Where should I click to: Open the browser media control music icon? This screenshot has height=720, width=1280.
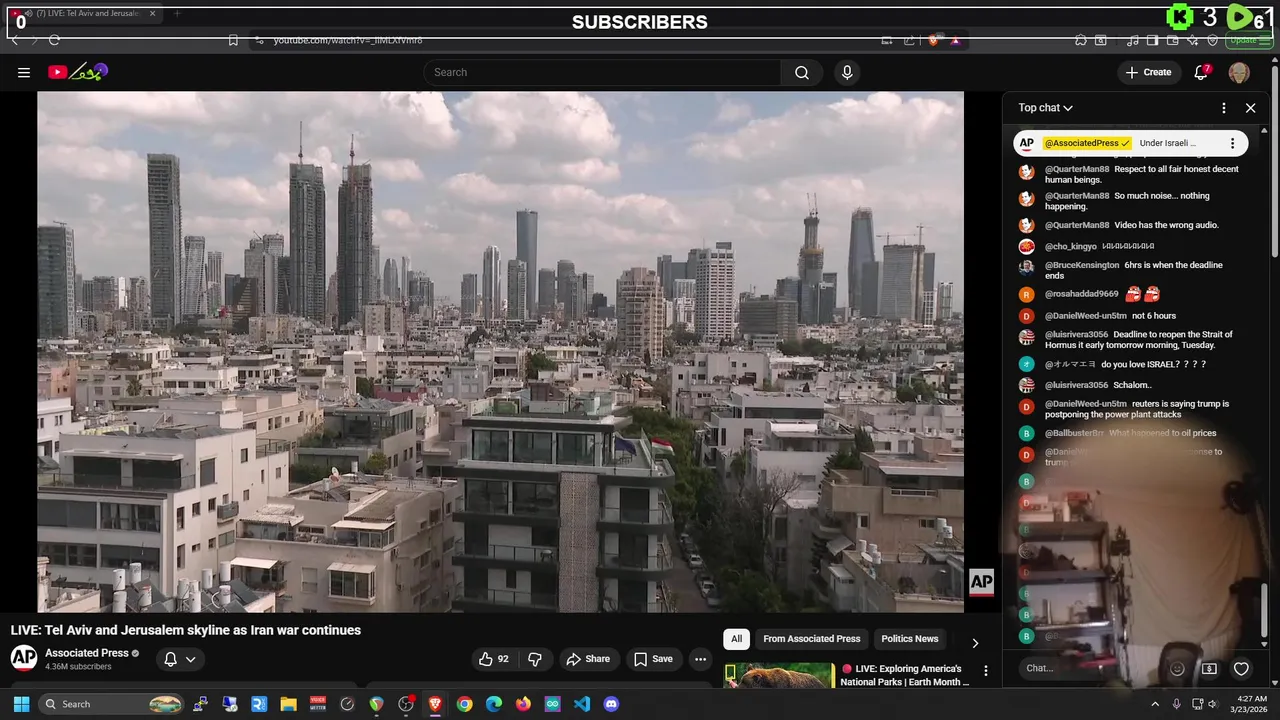(x=1133, y=40)
